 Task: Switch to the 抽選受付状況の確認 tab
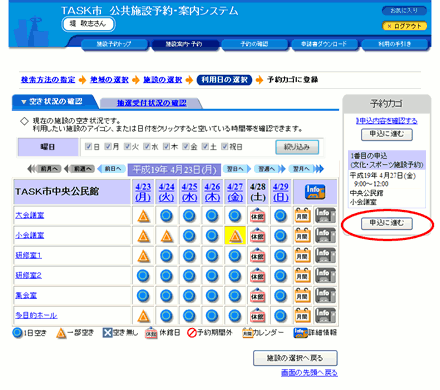151,103
